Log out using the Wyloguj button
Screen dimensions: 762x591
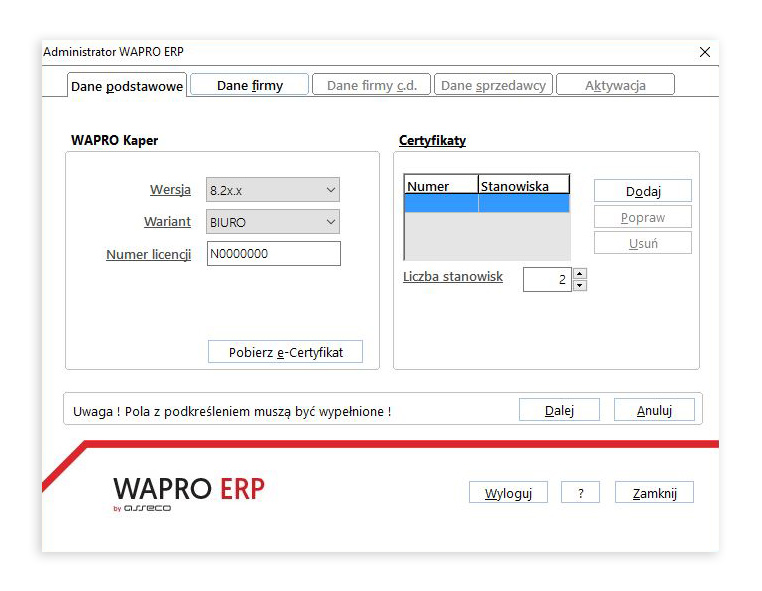point(508,492)
